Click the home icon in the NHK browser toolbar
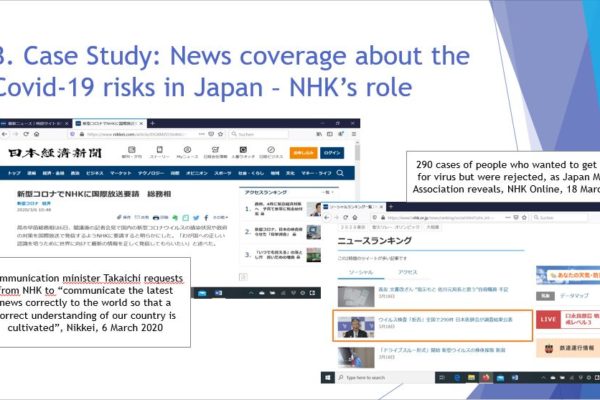 click(355, 217)
